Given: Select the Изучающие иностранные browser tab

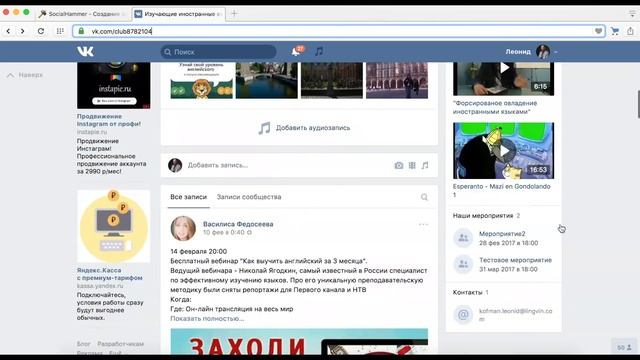Looking at the screenshot, I should (179, 14).
